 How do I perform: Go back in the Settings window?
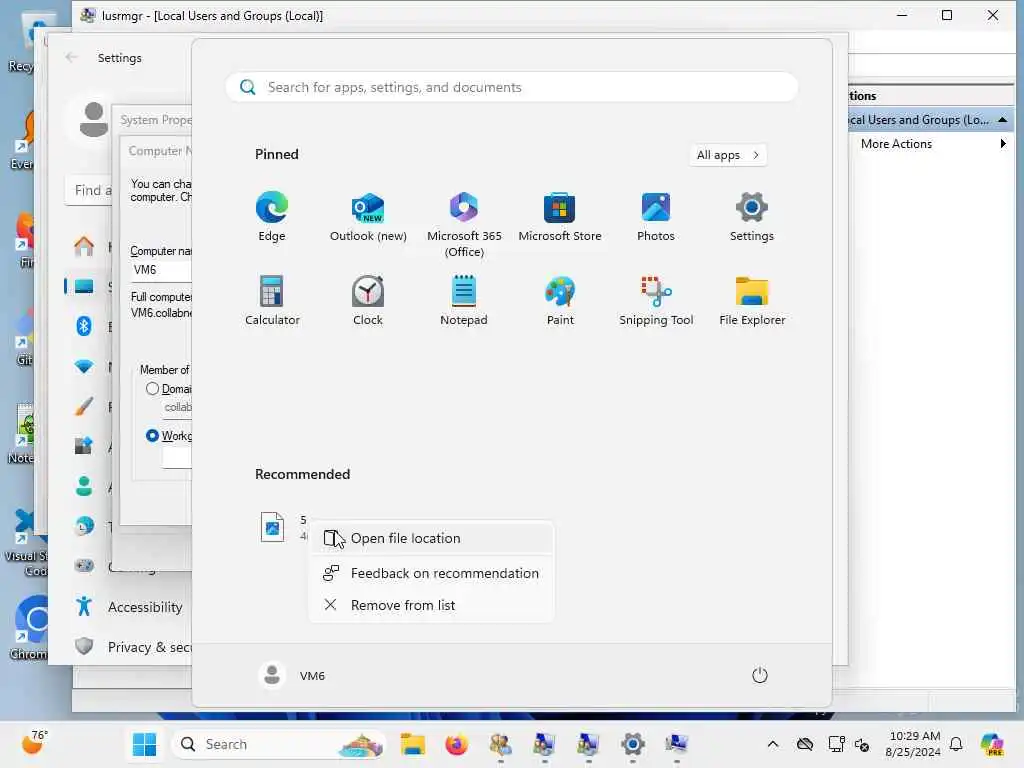[x=71, y=57]
